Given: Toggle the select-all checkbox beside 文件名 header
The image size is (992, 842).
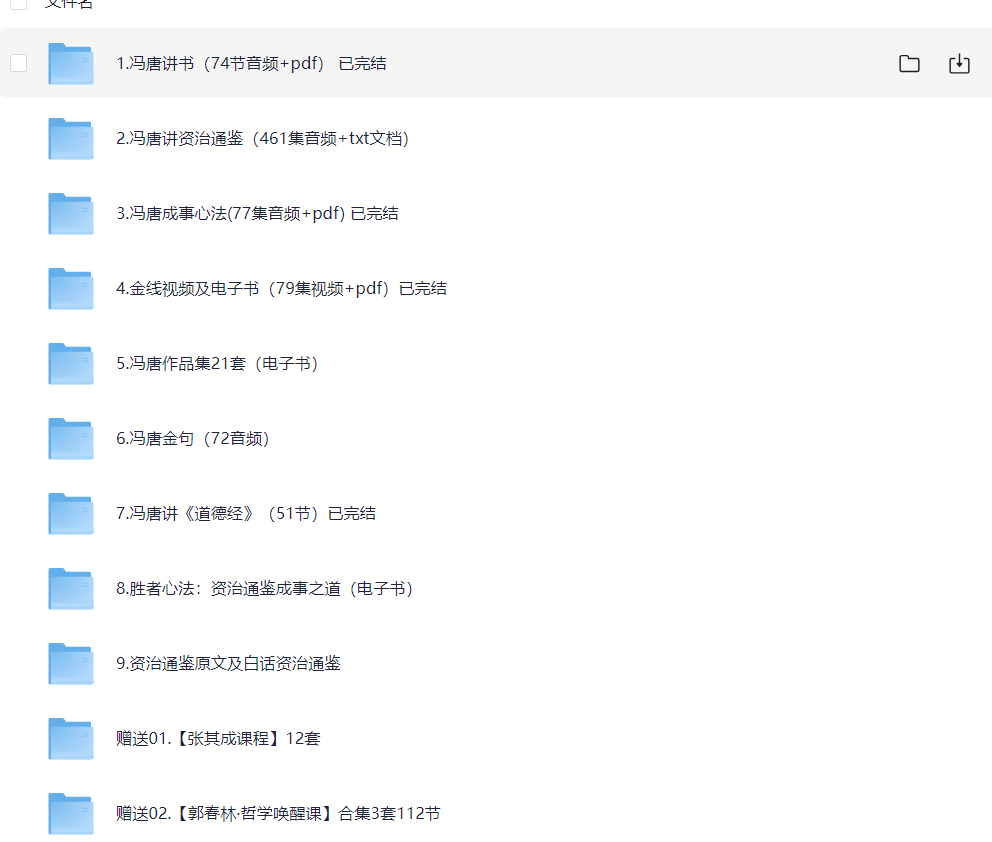Looking at the screenshot, I should coord(18,3).
